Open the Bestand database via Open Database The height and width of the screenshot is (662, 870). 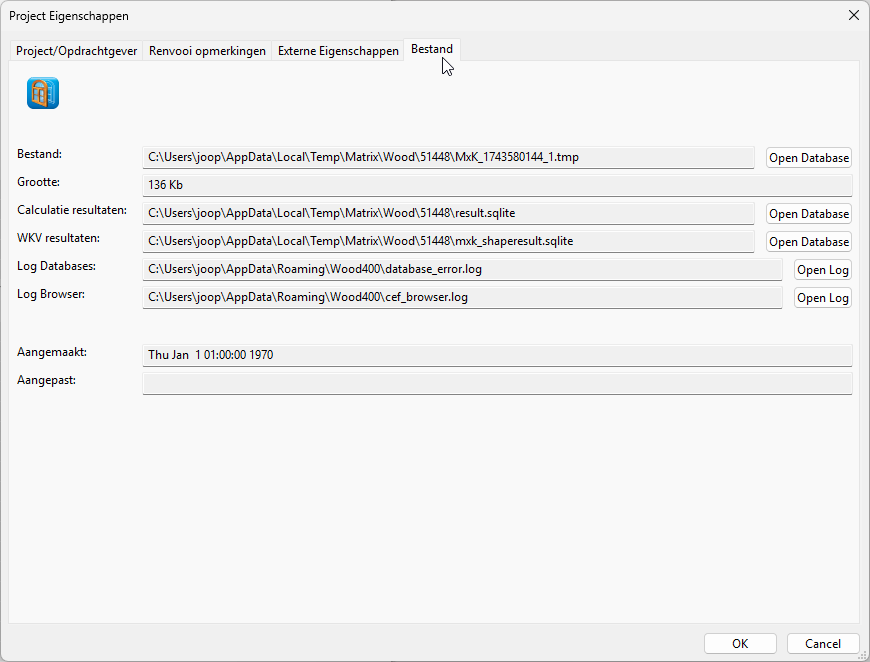point(808,157)
